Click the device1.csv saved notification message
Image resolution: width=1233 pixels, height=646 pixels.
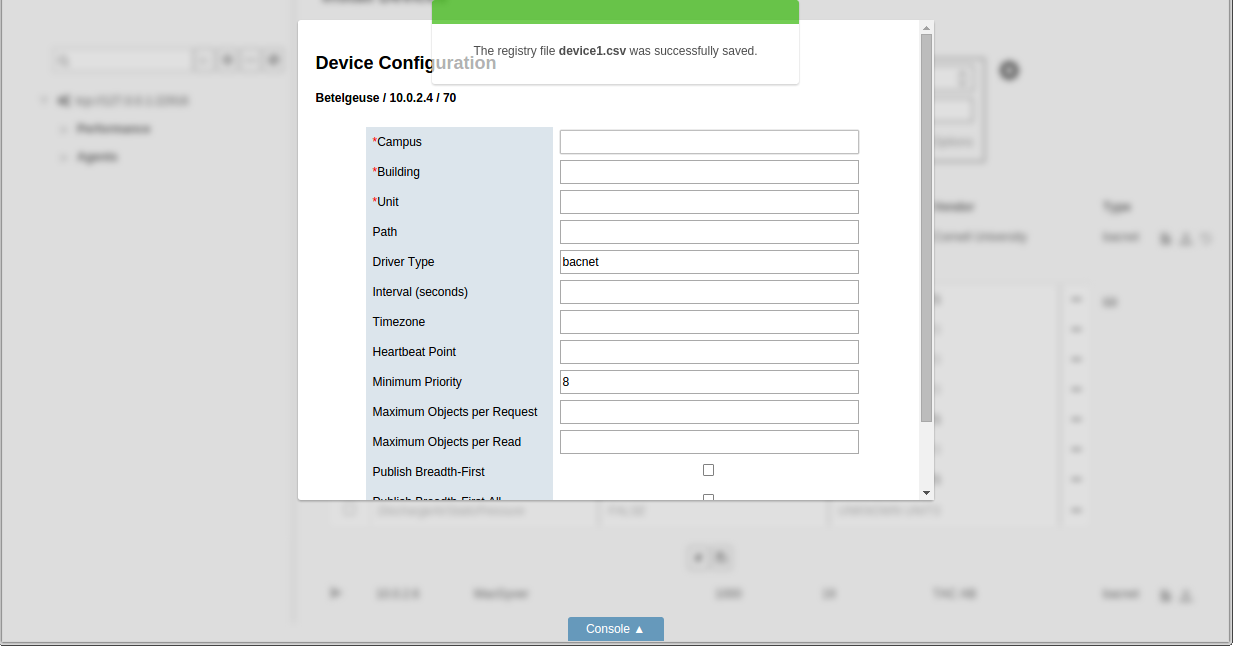[x=615, y=51]
